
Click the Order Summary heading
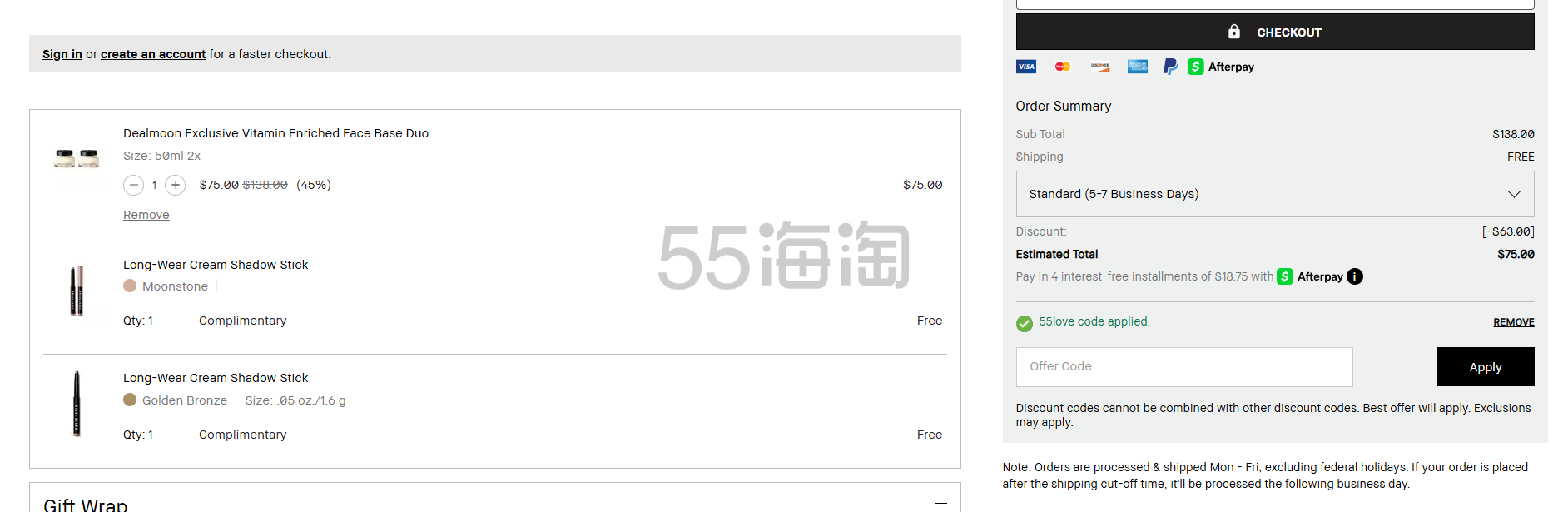(x=1064, y=106)
